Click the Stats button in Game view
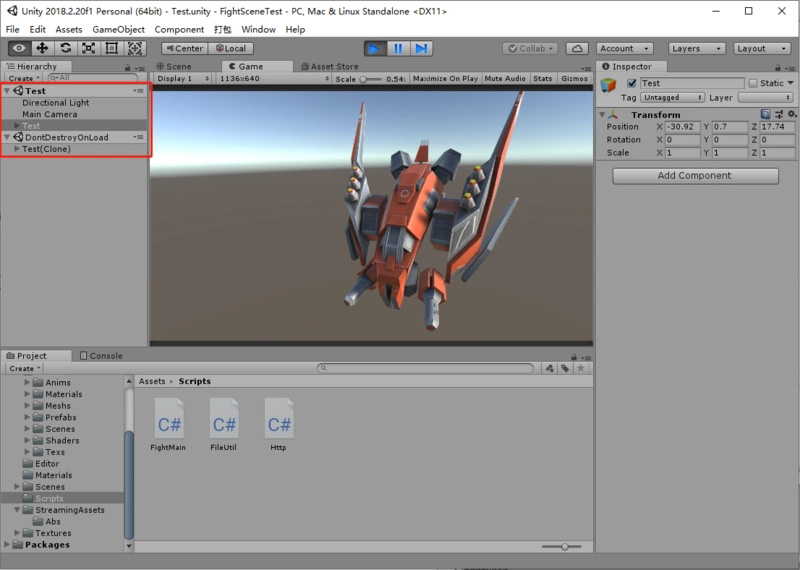Screen dimensions: 800x570 click(542, 78)
